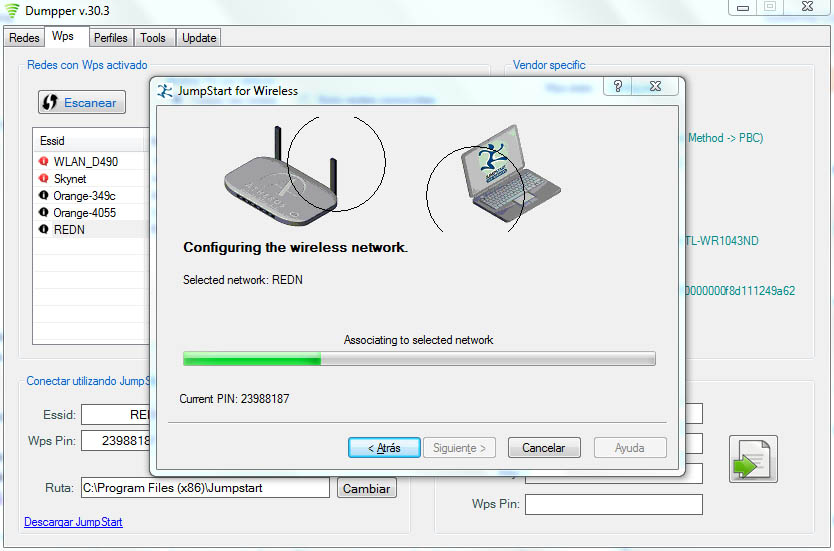Screen dimensions: 834x551
Task: Click the empty Wps Pin field at right
Action: [614, 504]
